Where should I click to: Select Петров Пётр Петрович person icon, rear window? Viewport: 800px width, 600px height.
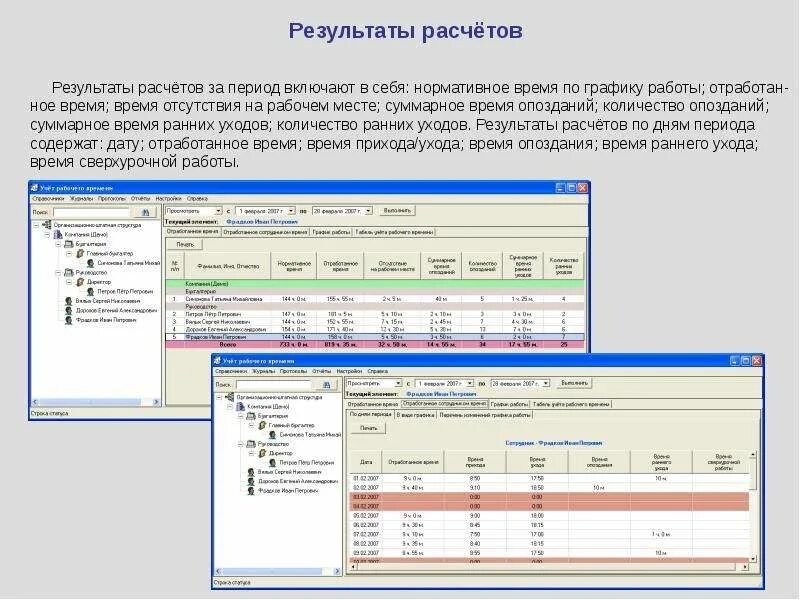91,291
